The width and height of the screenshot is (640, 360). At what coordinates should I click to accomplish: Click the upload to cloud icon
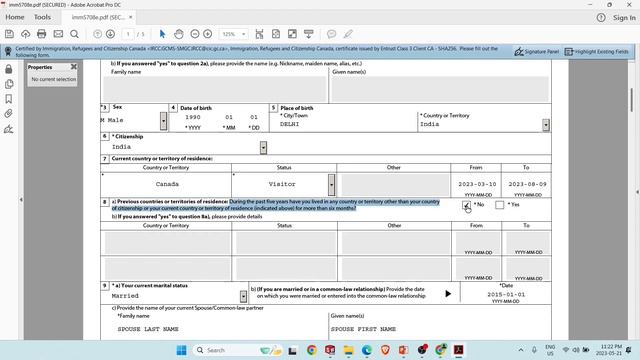pos(25,34)
